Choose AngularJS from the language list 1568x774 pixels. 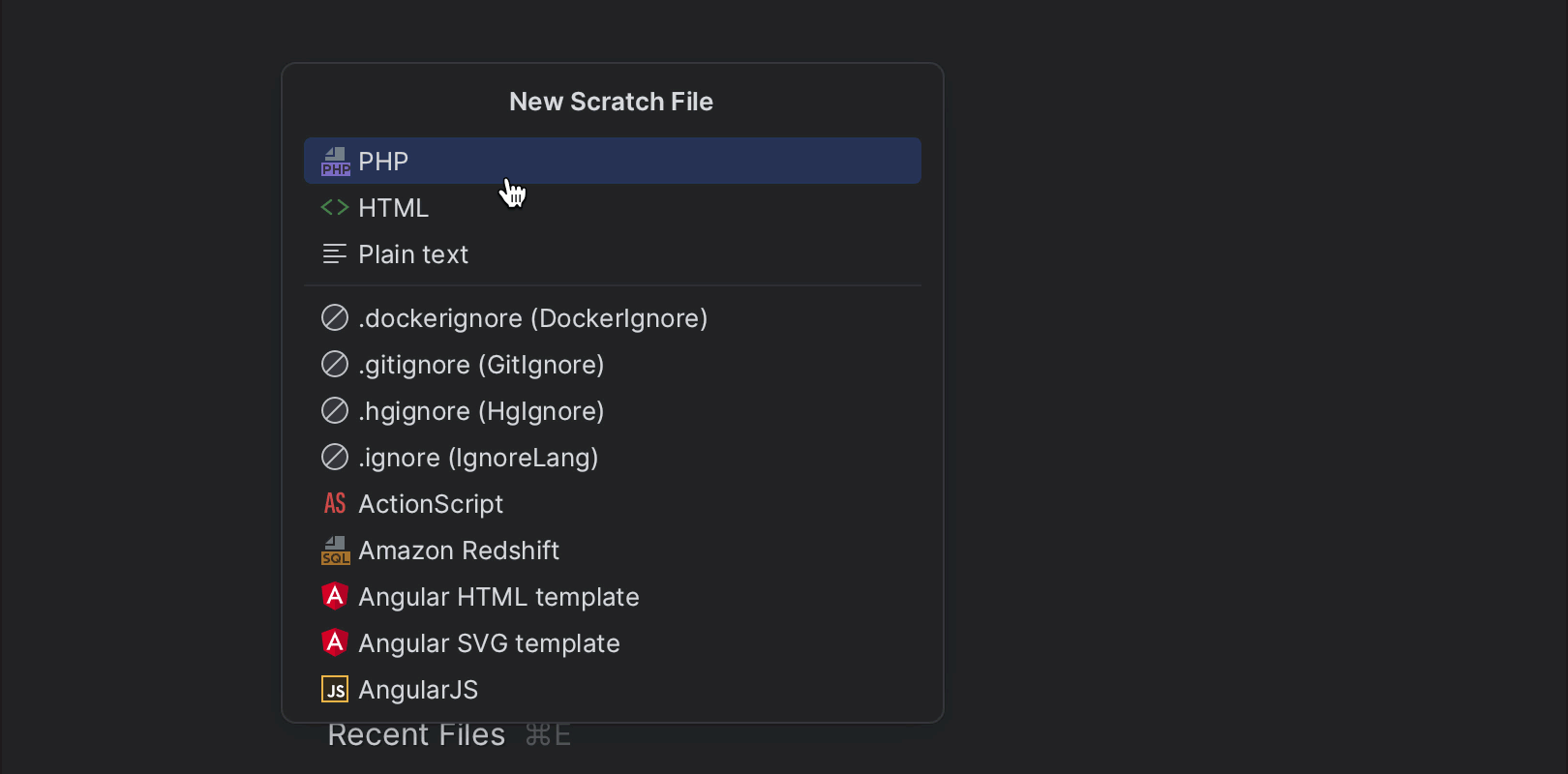(x=418, y=690)
